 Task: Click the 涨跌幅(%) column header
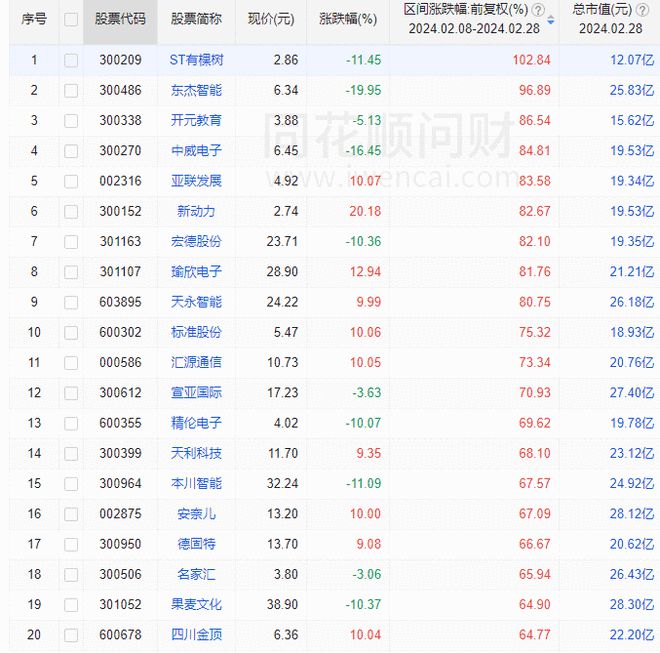click(x=348, y=19)
